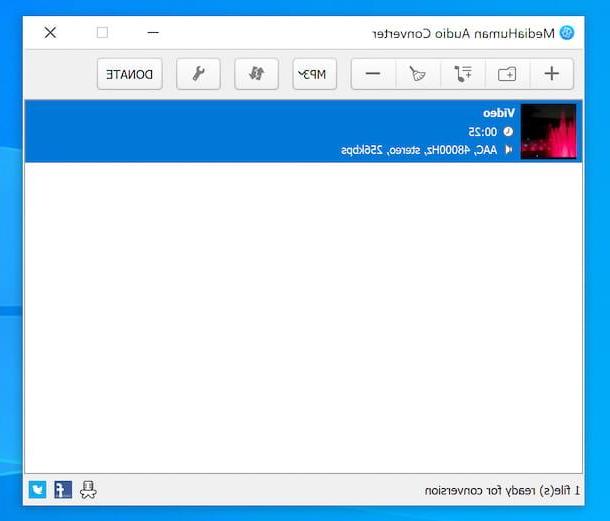
Task: Click the 00:25 duration text
Action: coord(482,132)
